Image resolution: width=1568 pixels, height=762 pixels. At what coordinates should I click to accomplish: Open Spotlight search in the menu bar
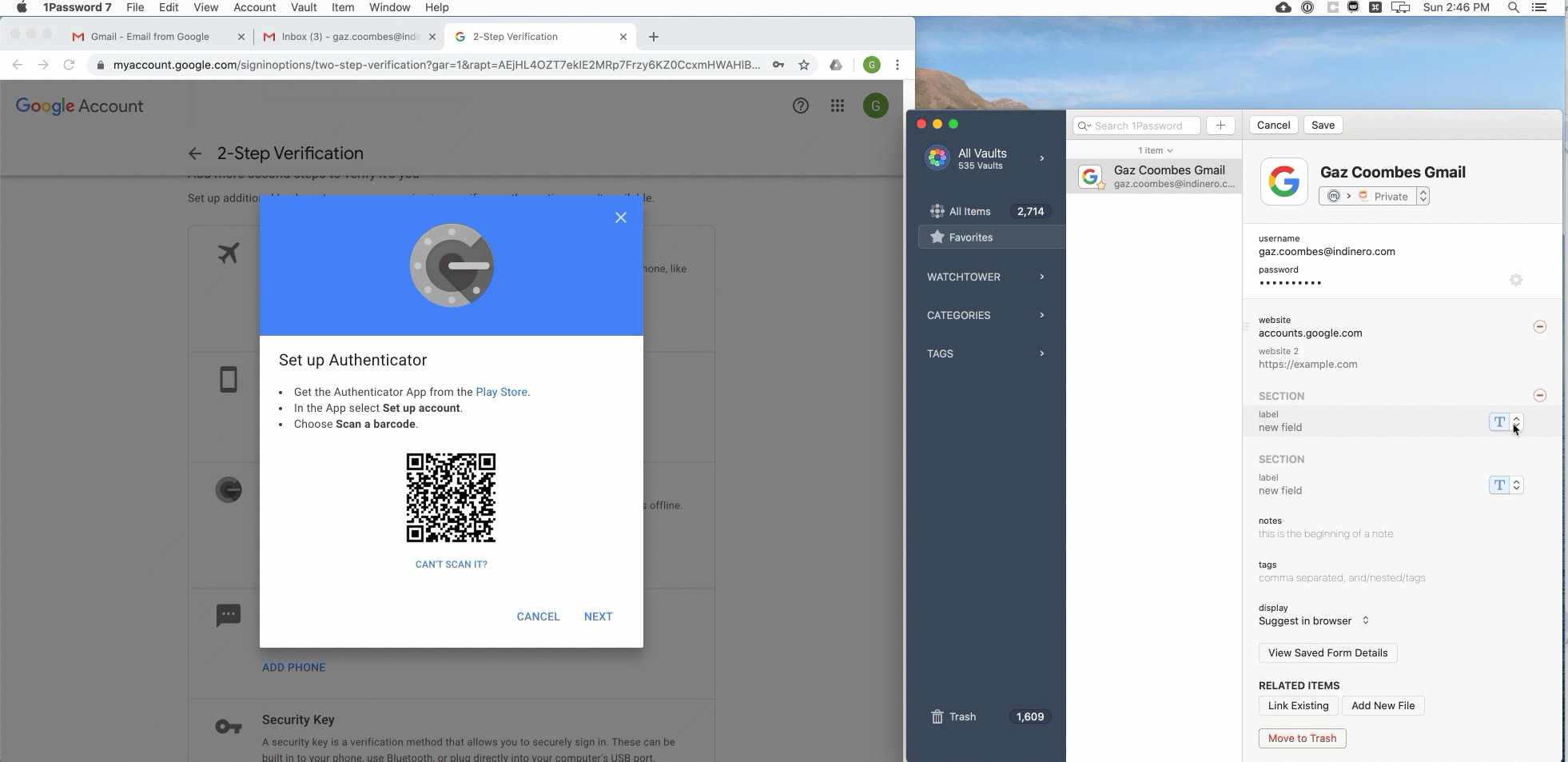pos(1513,7)
